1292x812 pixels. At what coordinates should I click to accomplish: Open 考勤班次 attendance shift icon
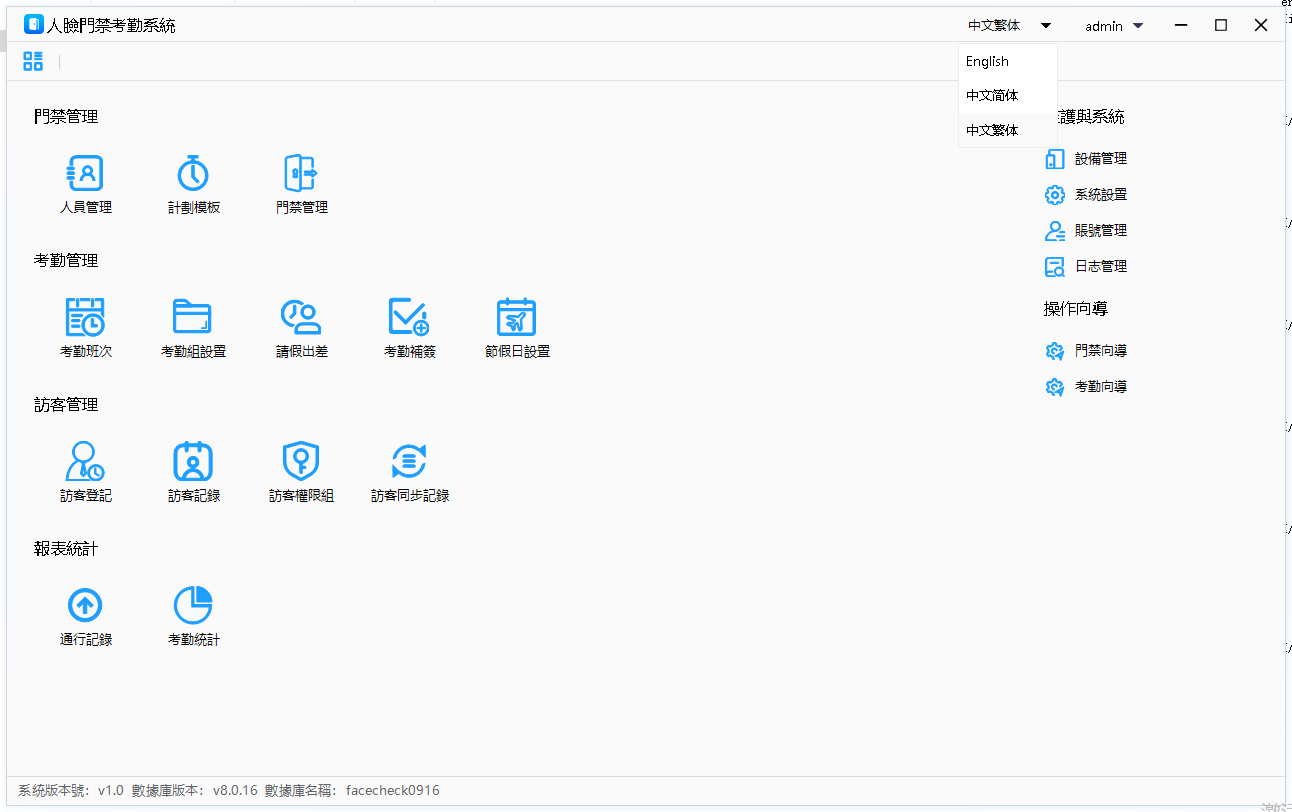point(85,318)
